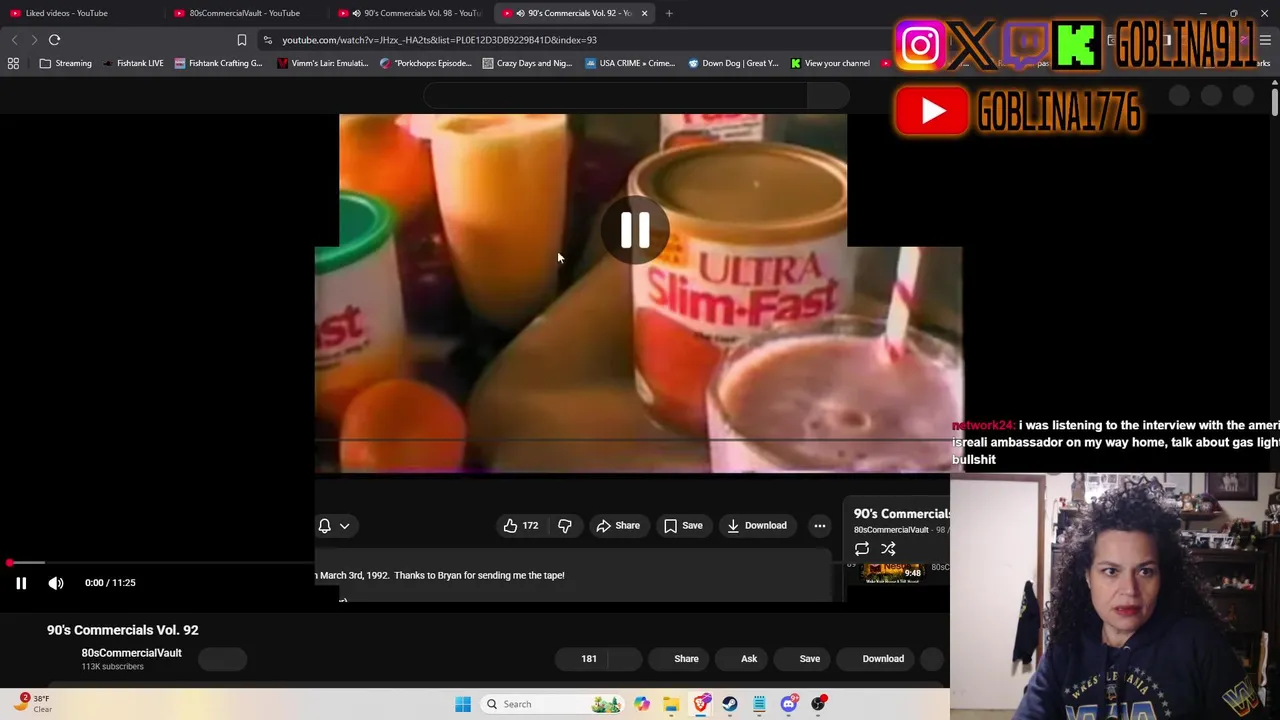Image resolution: width=1280 pixels, height=720 pixels.
Task: Open File Explorer from the taskbar
Action: coord(671,704)
